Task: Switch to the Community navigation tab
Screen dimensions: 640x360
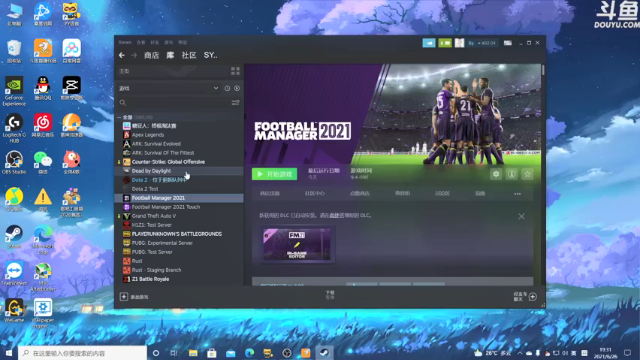Action: 189,55
